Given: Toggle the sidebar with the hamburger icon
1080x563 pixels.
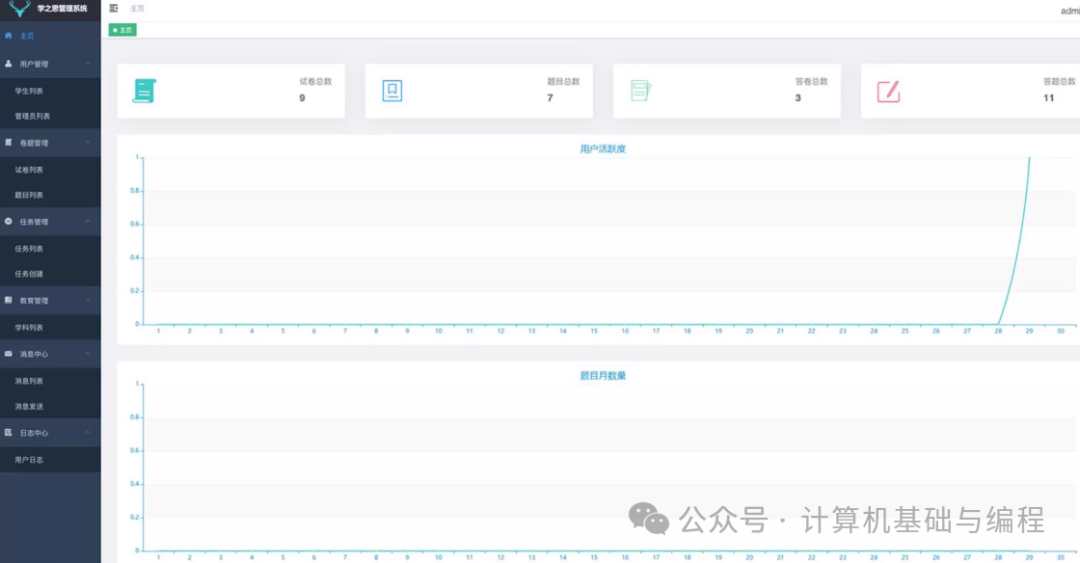Looking at the screenshot, I should (114, 8).
